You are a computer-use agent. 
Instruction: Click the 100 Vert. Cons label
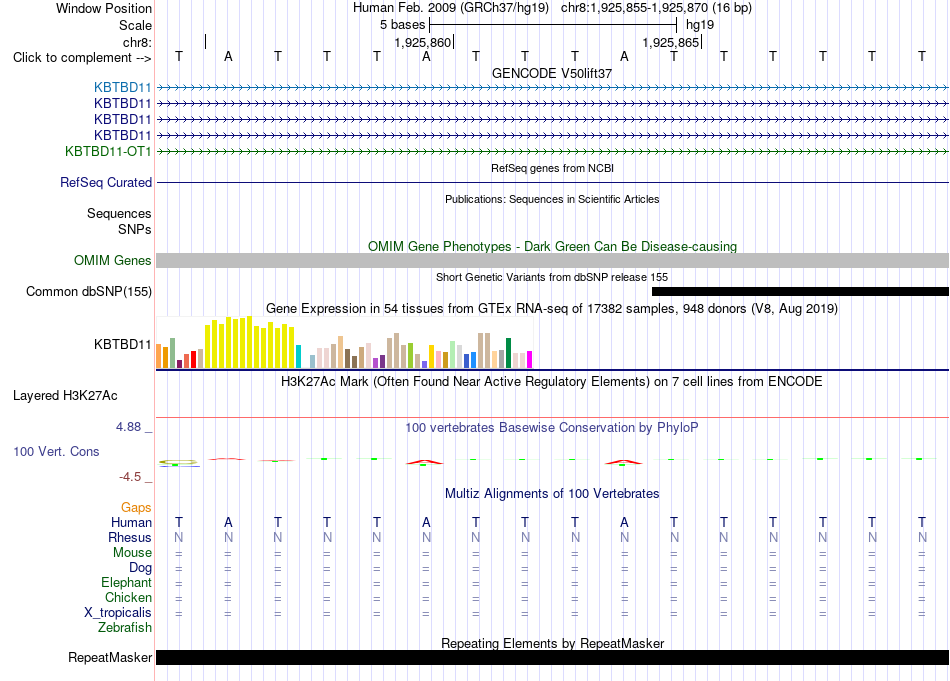click(56, 451)
